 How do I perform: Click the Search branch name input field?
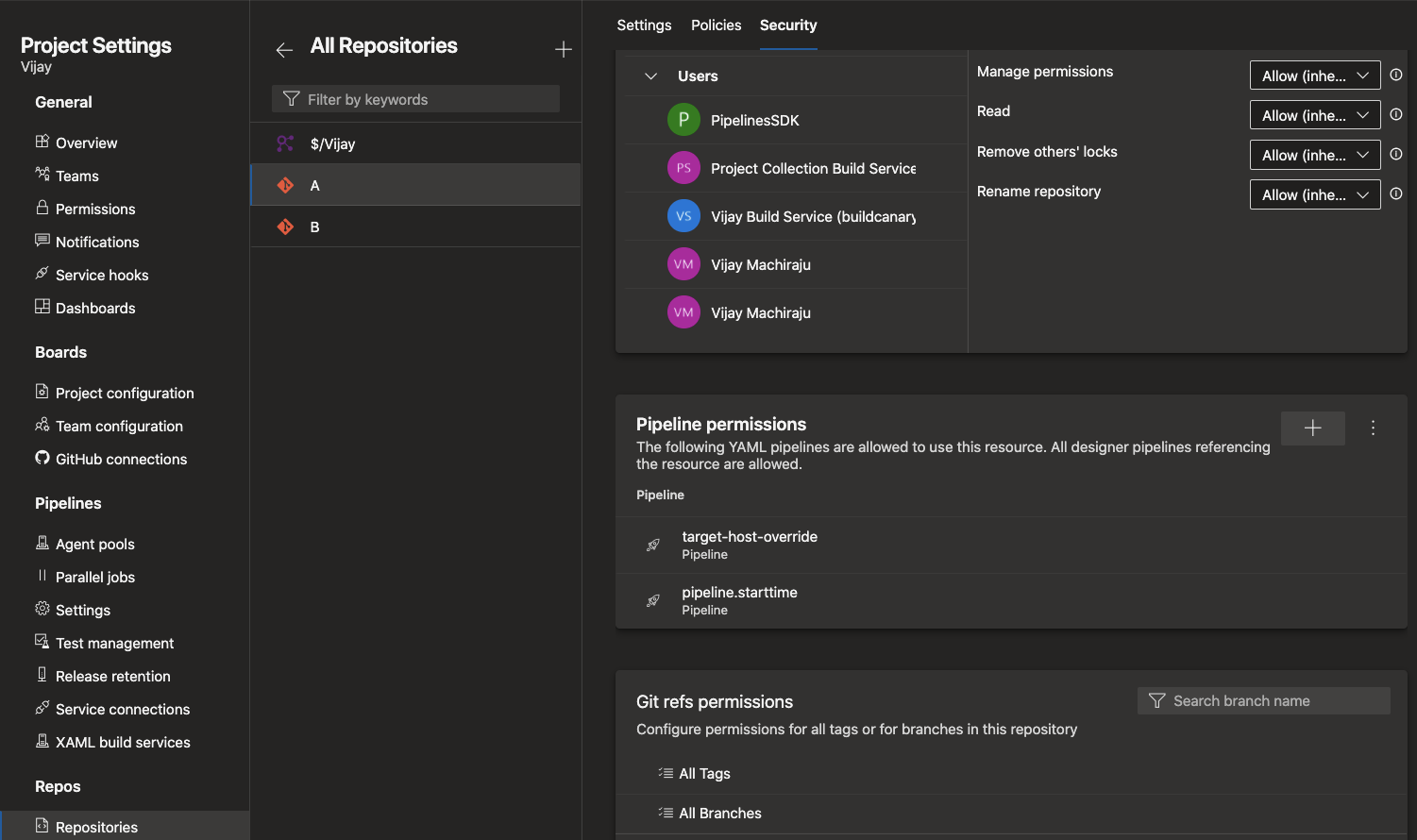tap(1263, 700)
